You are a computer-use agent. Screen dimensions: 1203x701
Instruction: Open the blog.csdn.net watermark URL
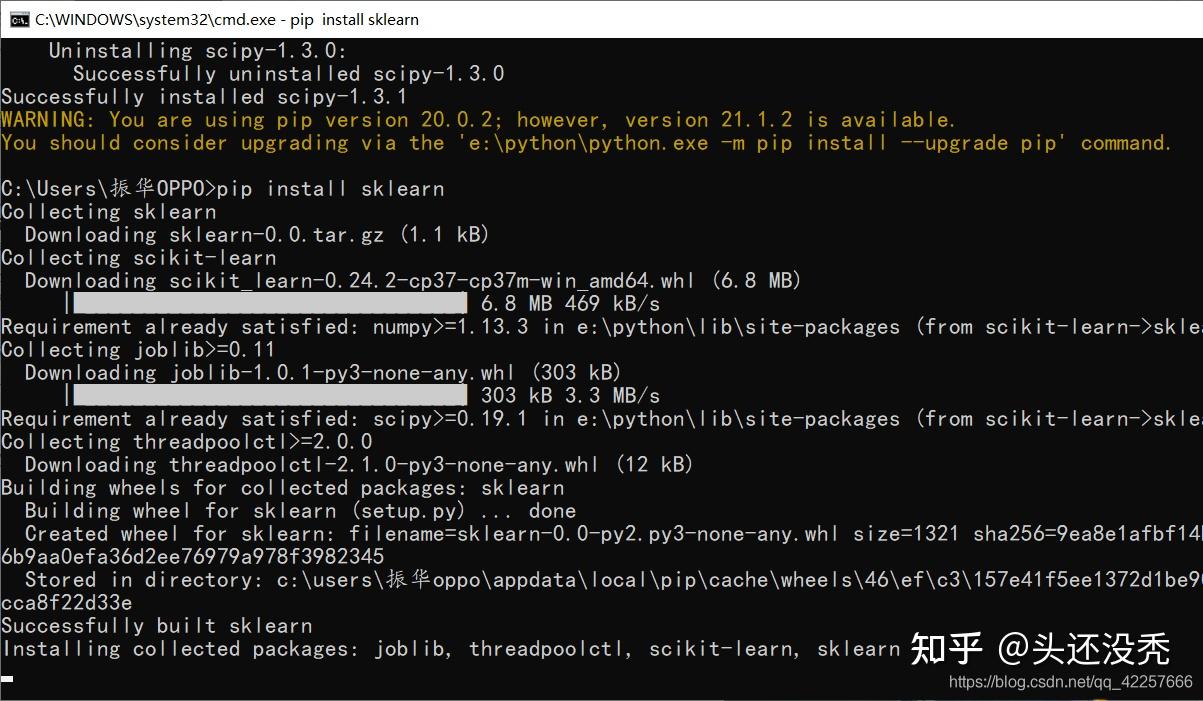[x=1070, y=682]
